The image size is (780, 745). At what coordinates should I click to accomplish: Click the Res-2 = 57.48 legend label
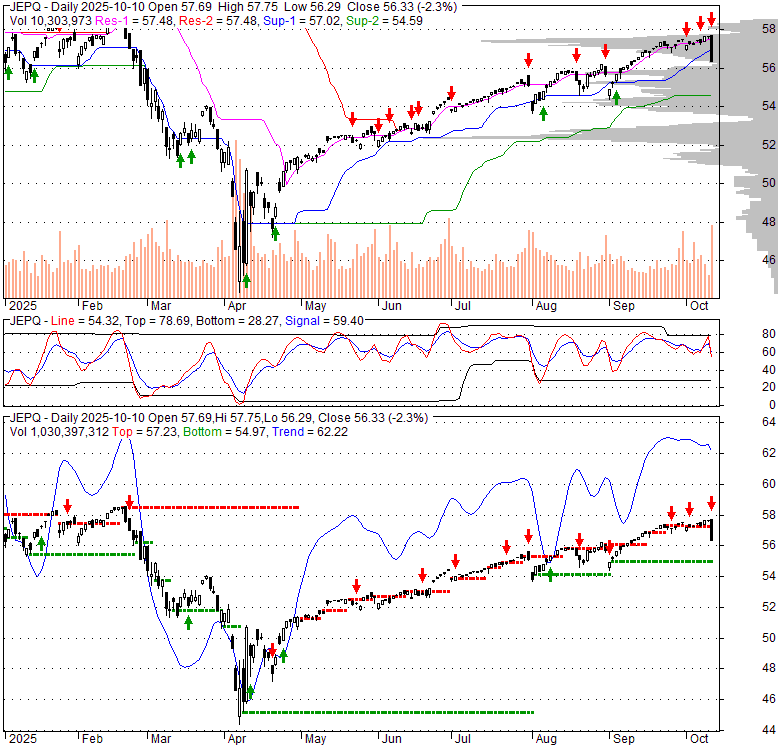(218, 21)
